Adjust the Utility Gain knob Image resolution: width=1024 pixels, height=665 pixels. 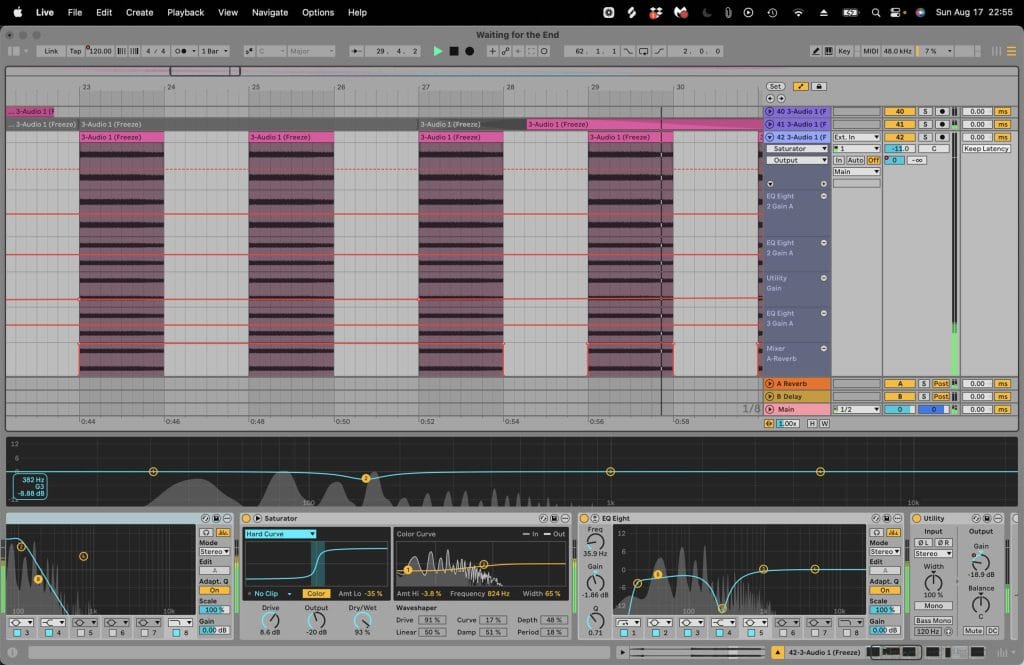pyautogui.click(x=981, y=562)
